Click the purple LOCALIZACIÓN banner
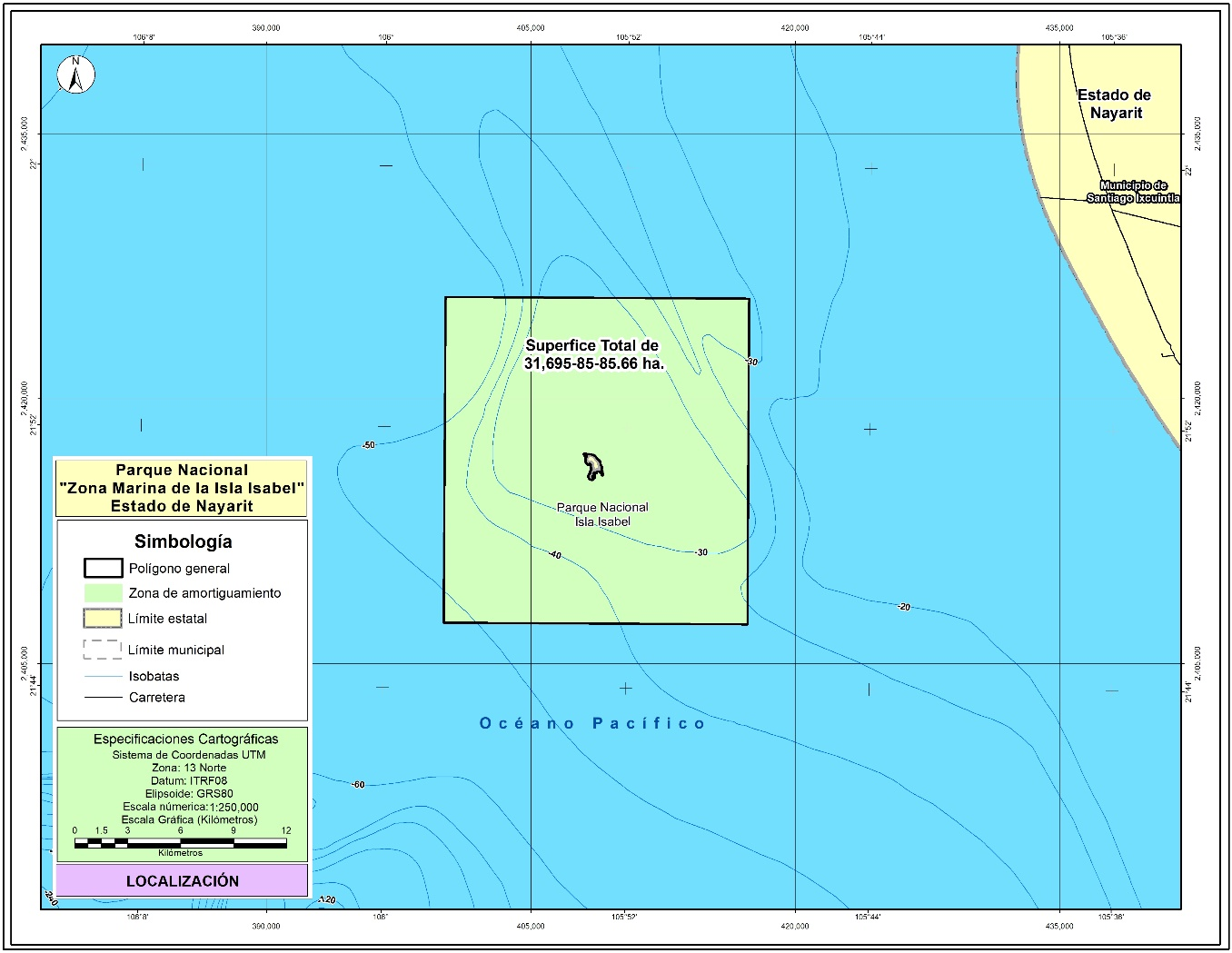The width and height of the screenshot is (1232, 953). 183,880
